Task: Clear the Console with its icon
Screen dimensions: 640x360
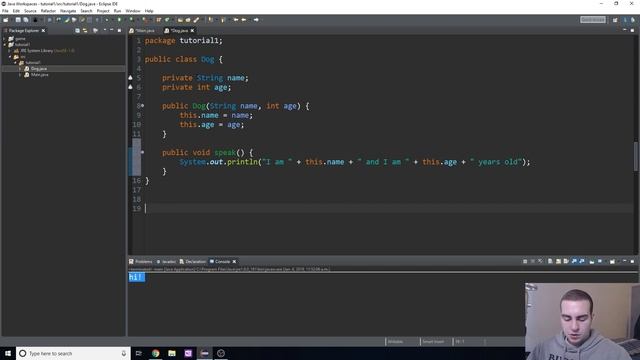Action: click(x=550, y=261)
